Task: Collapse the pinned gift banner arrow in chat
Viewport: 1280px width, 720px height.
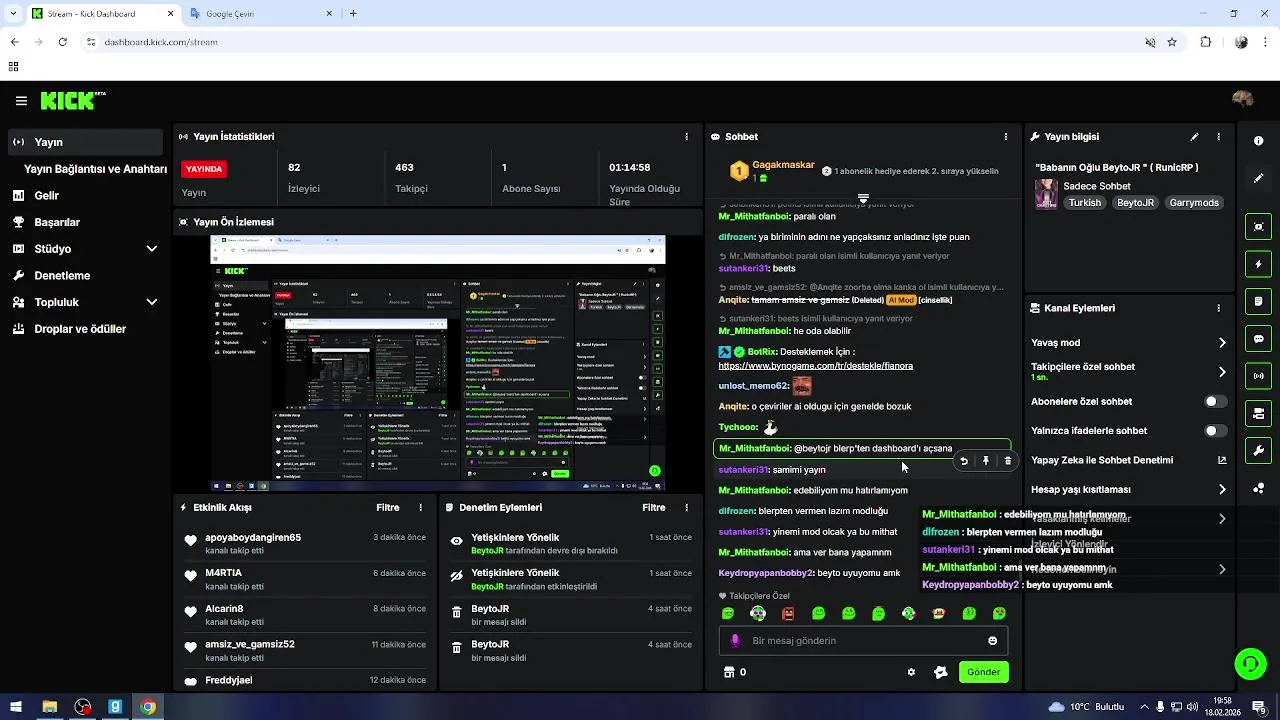Action: tap(863, 199)
